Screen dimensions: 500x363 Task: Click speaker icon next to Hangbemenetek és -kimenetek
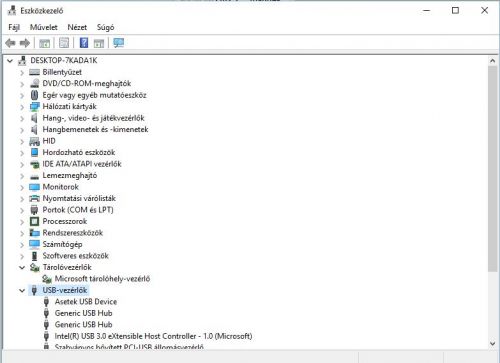(34, 129)
